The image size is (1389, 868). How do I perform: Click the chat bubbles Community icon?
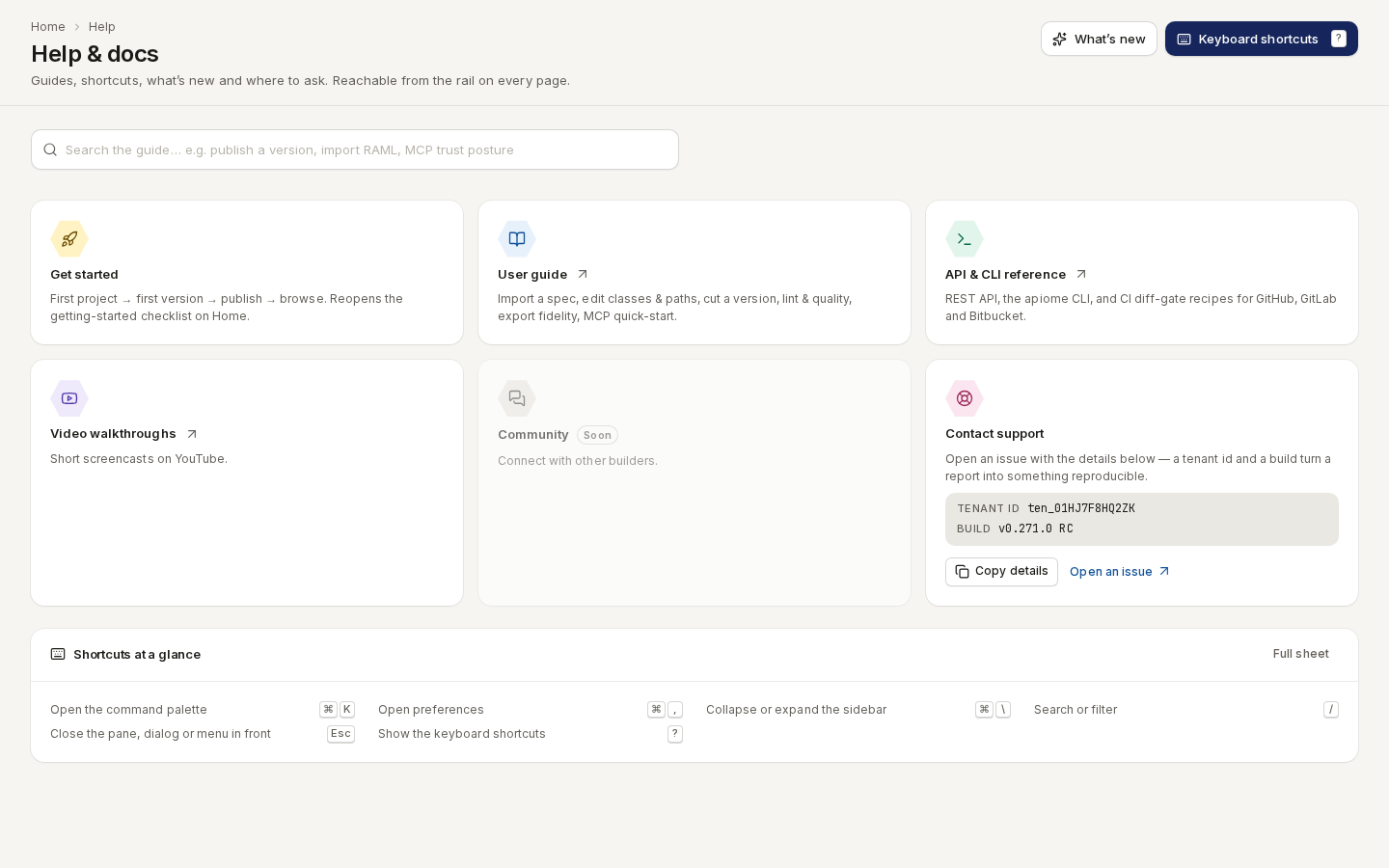pyautogui.click(x=517, y=398)
